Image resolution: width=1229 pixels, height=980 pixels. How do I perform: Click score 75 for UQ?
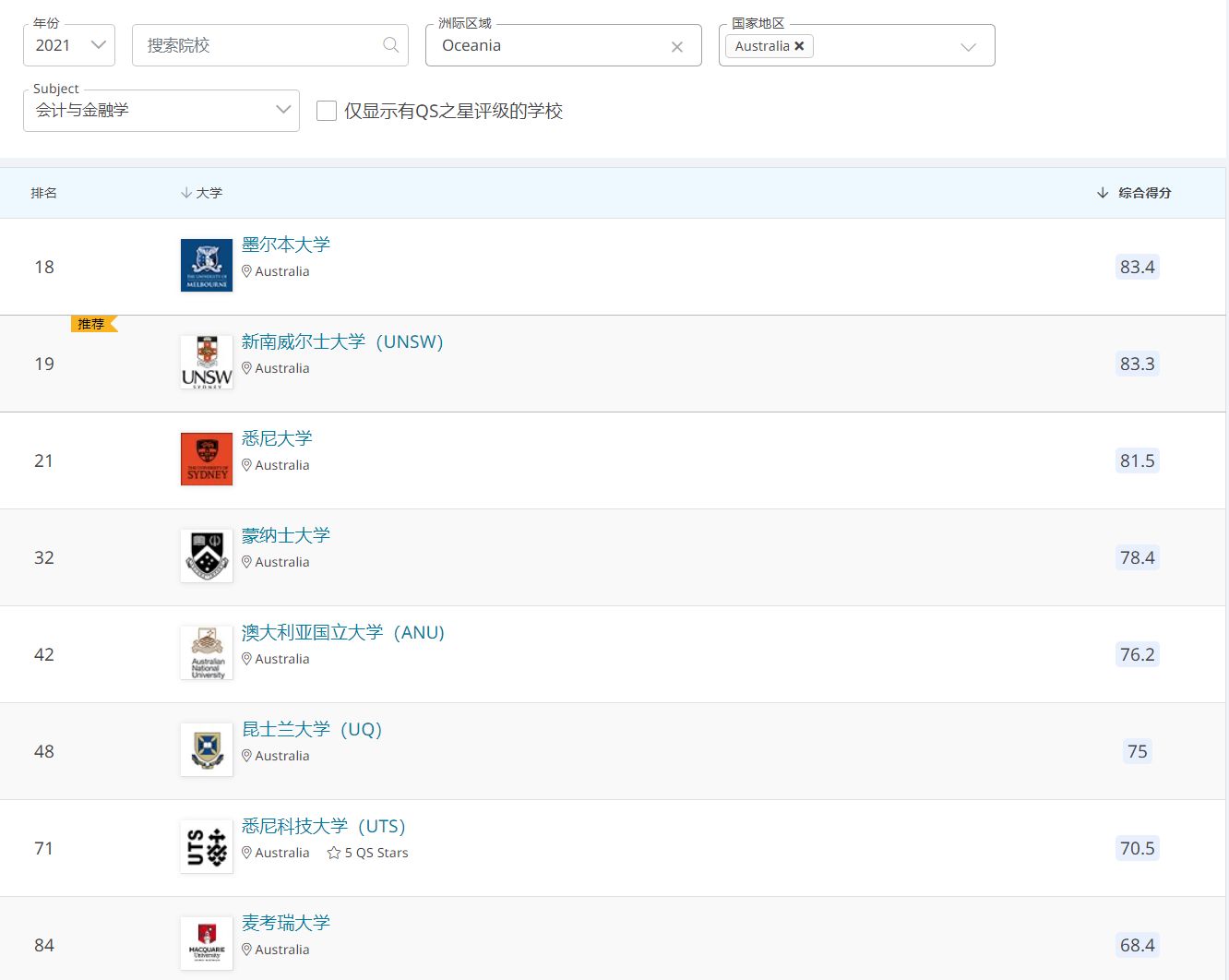tap(1138, 751)
